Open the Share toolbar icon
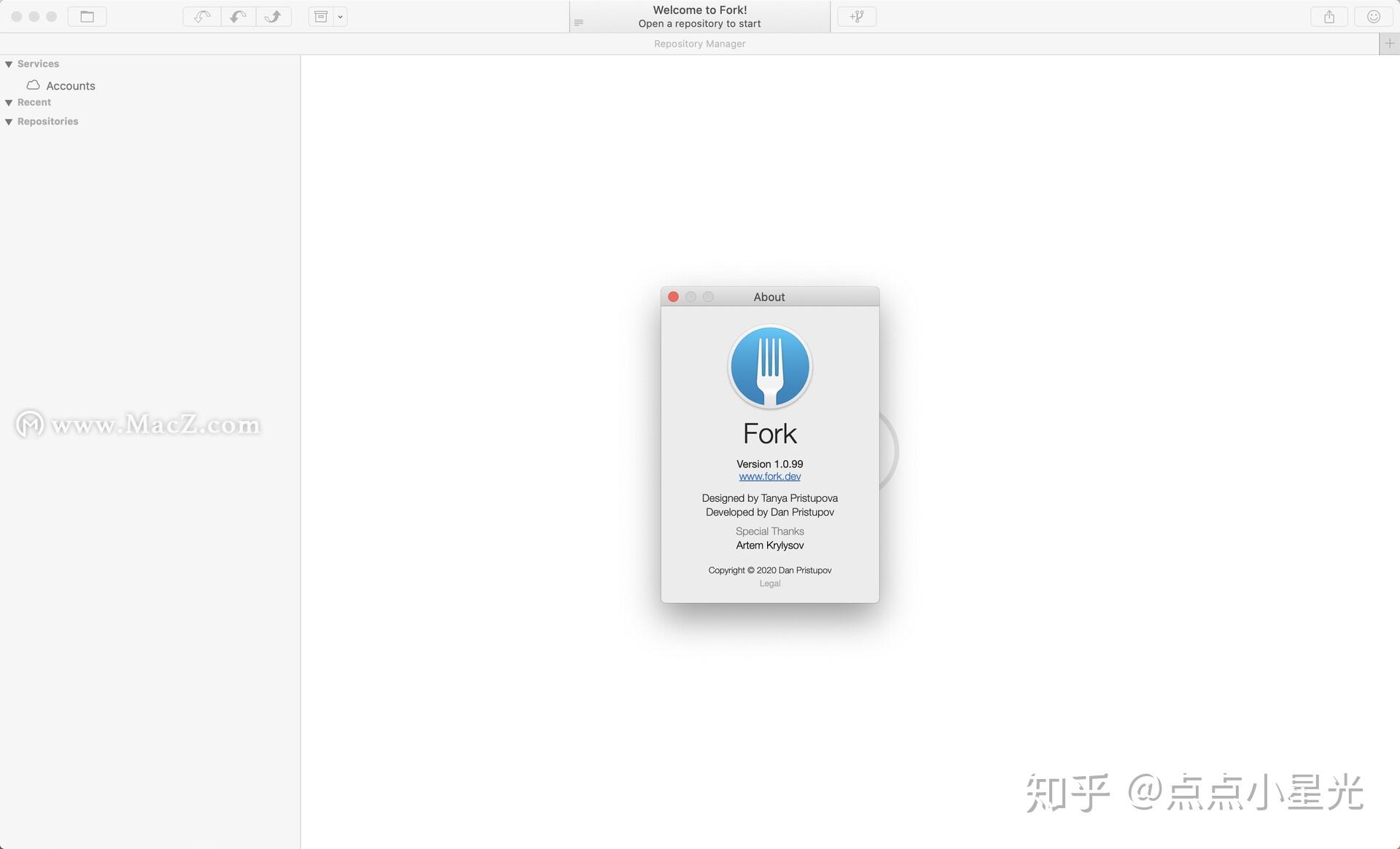The height and width of the screenshot is (849, 1400). (1329, 16)
